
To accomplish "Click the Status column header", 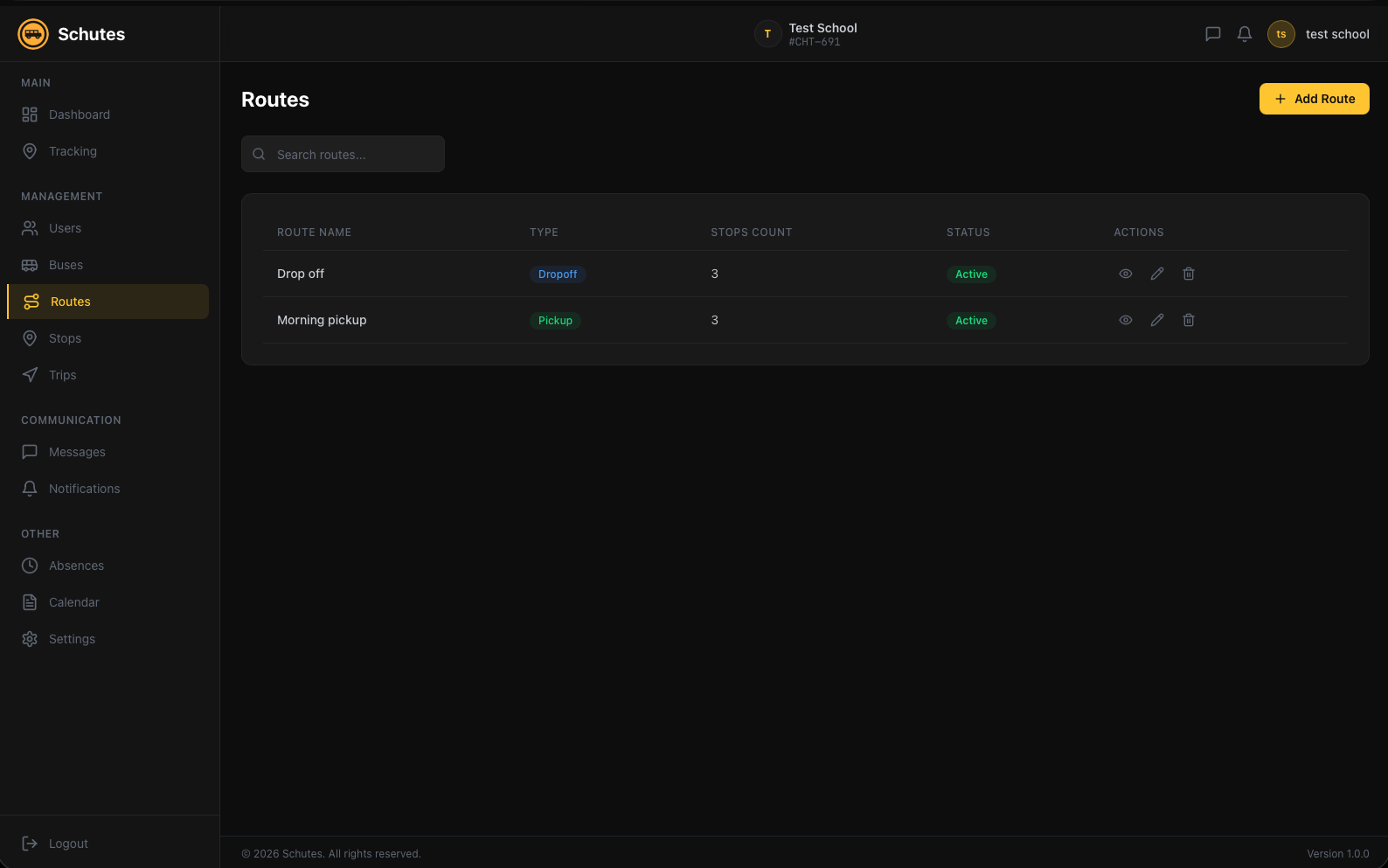I will 968,233.
